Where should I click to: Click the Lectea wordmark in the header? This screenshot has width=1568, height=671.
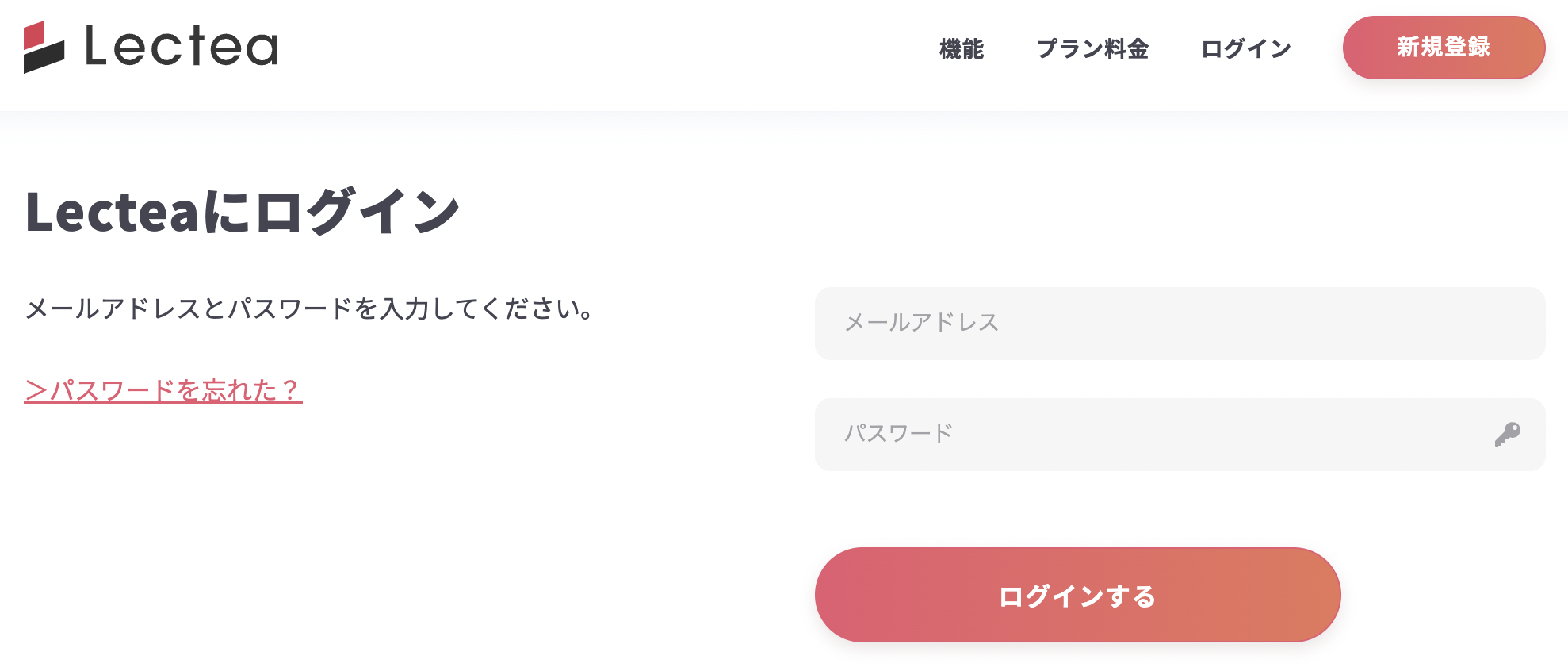(181, 46)
